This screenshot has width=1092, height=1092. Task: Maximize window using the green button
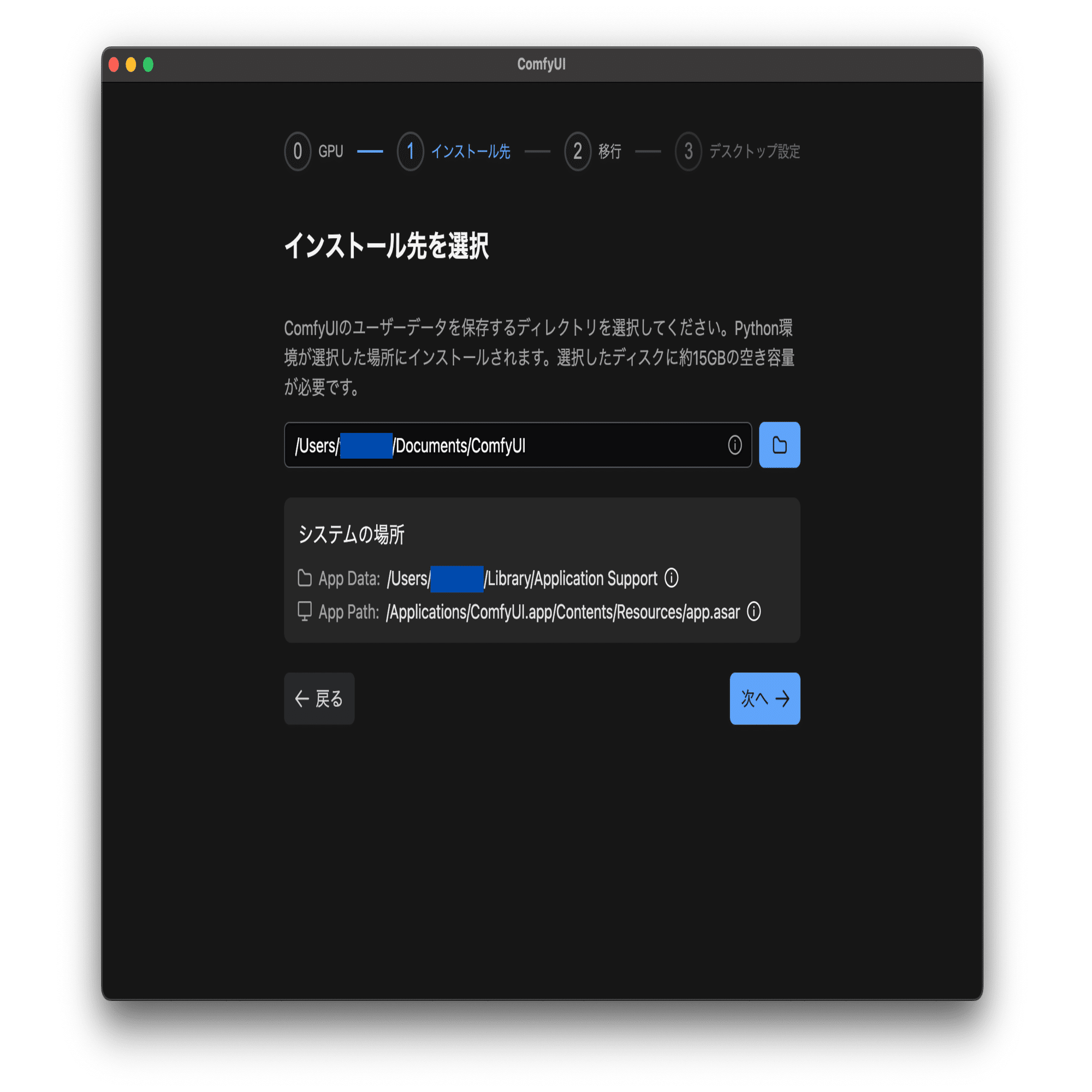(148, 64)
